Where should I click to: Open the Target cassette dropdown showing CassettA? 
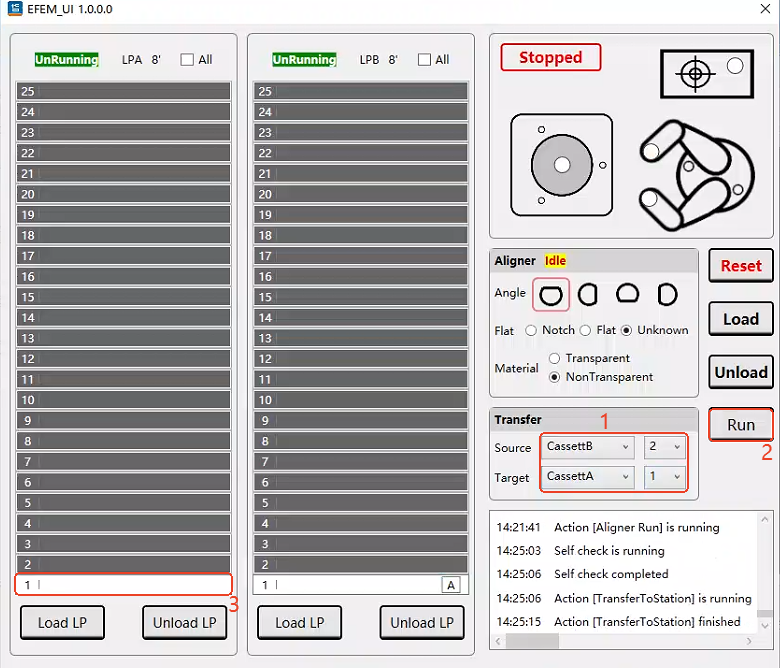point(588,477)
